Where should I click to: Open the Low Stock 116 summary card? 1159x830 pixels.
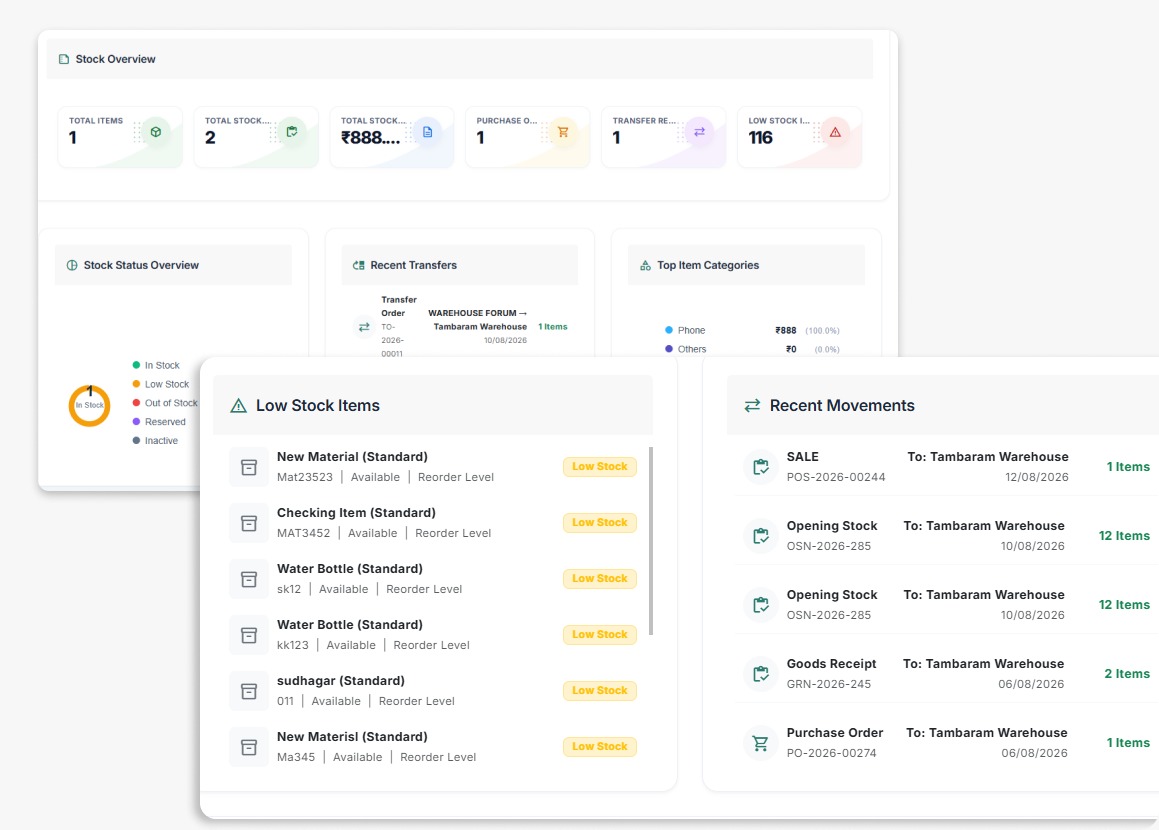point(799,137)
